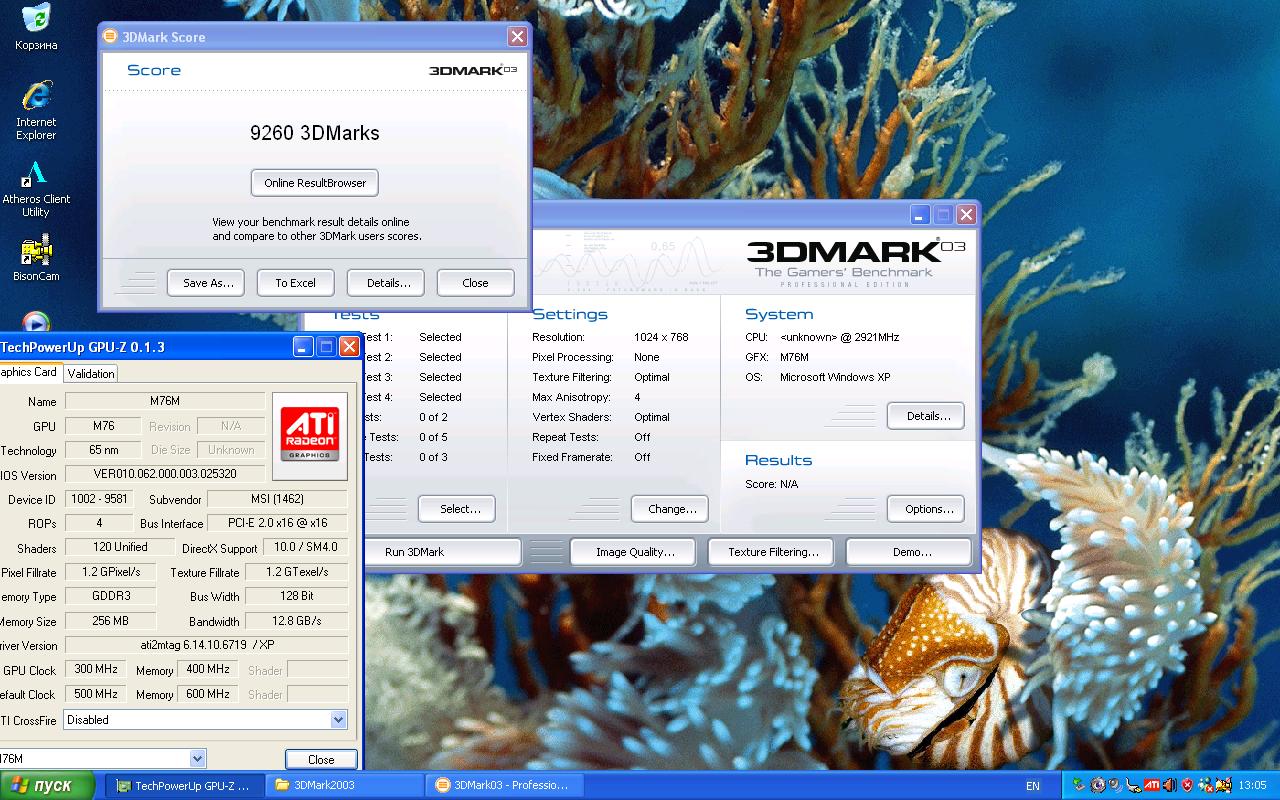
Task: Click the DirectX Support 10.0 / SM4.0 field
Action: click(305, 547)
